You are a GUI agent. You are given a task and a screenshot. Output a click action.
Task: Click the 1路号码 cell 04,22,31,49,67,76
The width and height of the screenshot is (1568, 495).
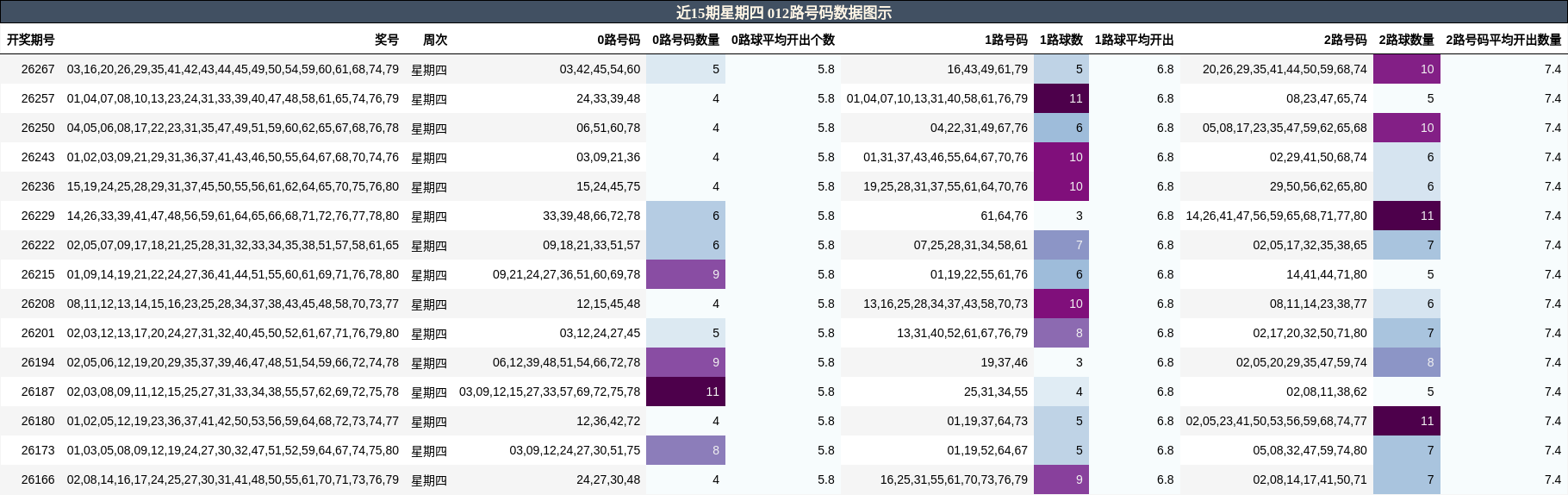(980, 128)
